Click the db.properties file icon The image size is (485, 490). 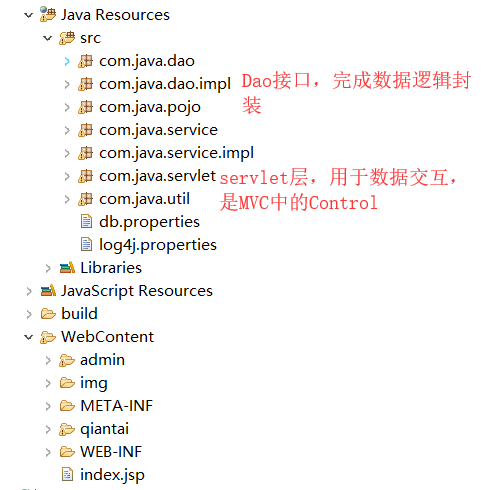tap(86, 222)
